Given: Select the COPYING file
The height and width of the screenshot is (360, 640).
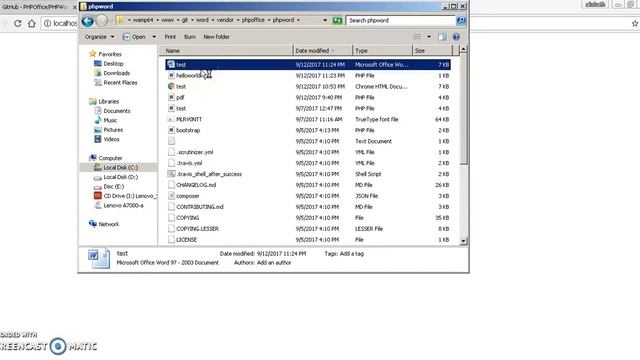Looking at the screenshot, I should tap(308, 218).
